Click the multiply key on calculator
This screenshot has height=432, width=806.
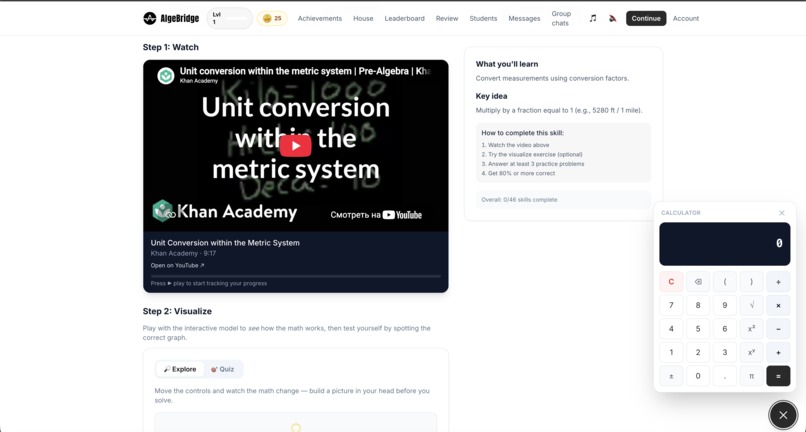[x=778, y=305]
